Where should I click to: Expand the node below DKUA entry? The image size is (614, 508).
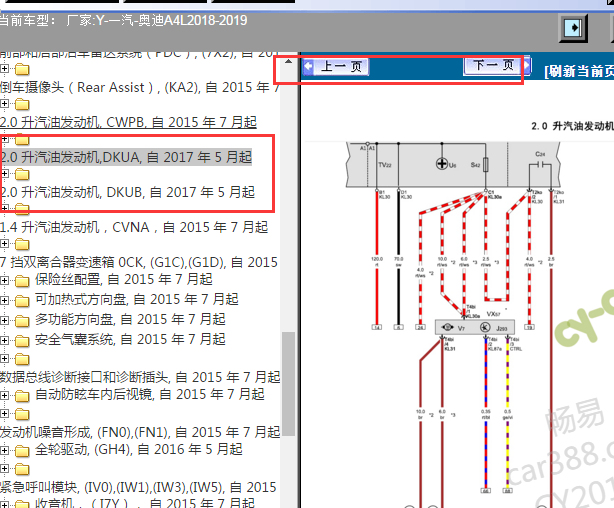coord(4,174)
